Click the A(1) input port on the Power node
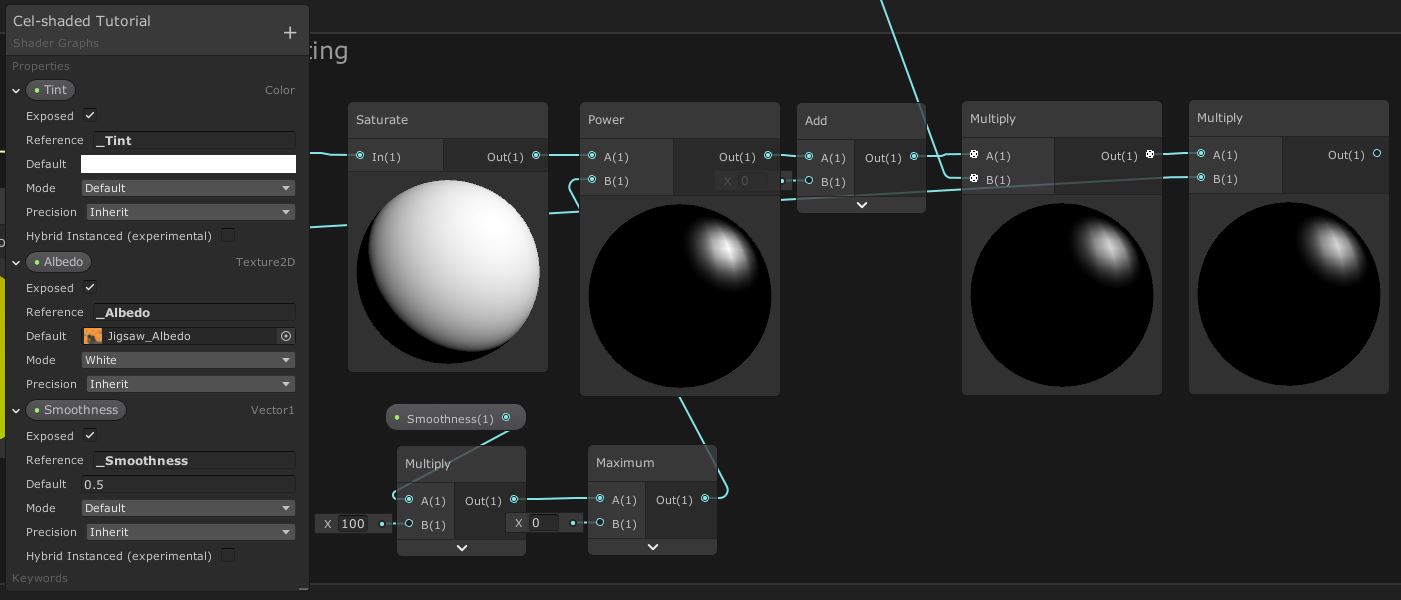Viewport: 1401px width, 600px height. tap(593, 156)
